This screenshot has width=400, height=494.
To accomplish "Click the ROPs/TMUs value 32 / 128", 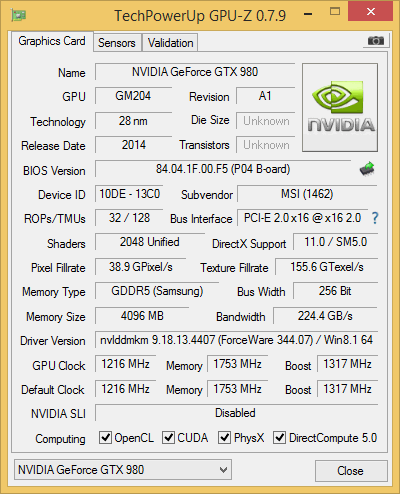I will (x=129, y=218).
